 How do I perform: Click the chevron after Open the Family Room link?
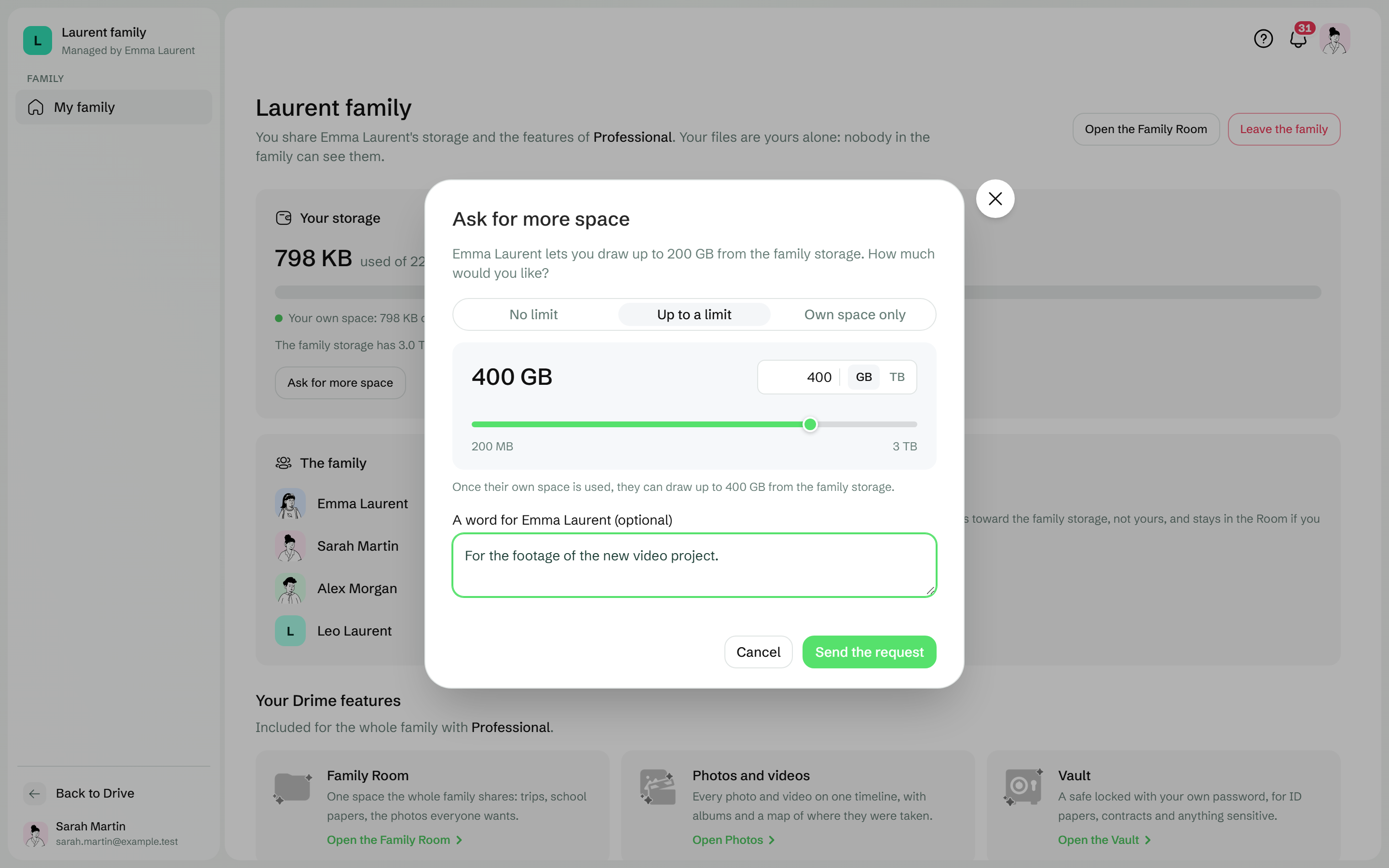(x=459, y=841)
